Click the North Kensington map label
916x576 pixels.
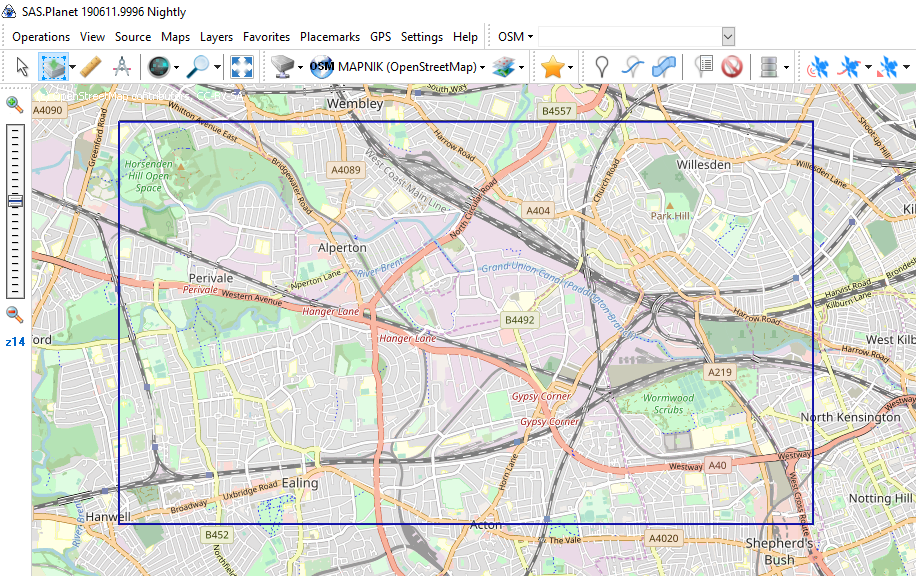pos(850,417)
